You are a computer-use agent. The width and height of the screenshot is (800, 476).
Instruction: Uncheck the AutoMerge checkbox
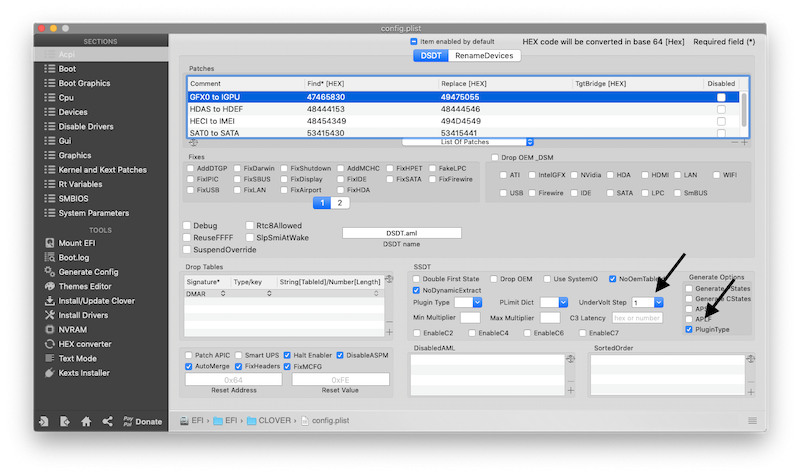[189, 366]
